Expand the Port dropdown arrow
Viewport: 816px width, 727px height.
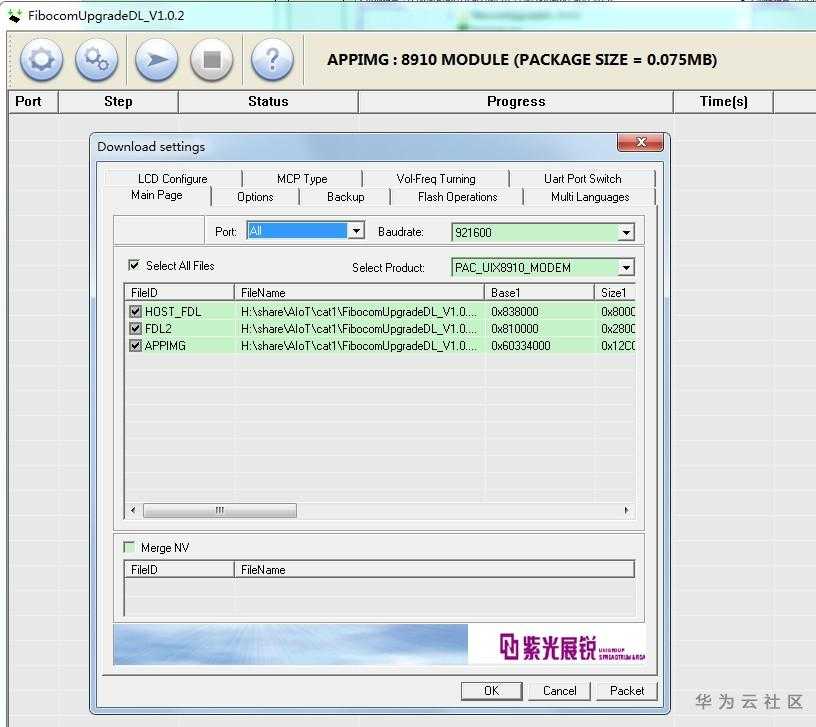click(x=356, y=231)
